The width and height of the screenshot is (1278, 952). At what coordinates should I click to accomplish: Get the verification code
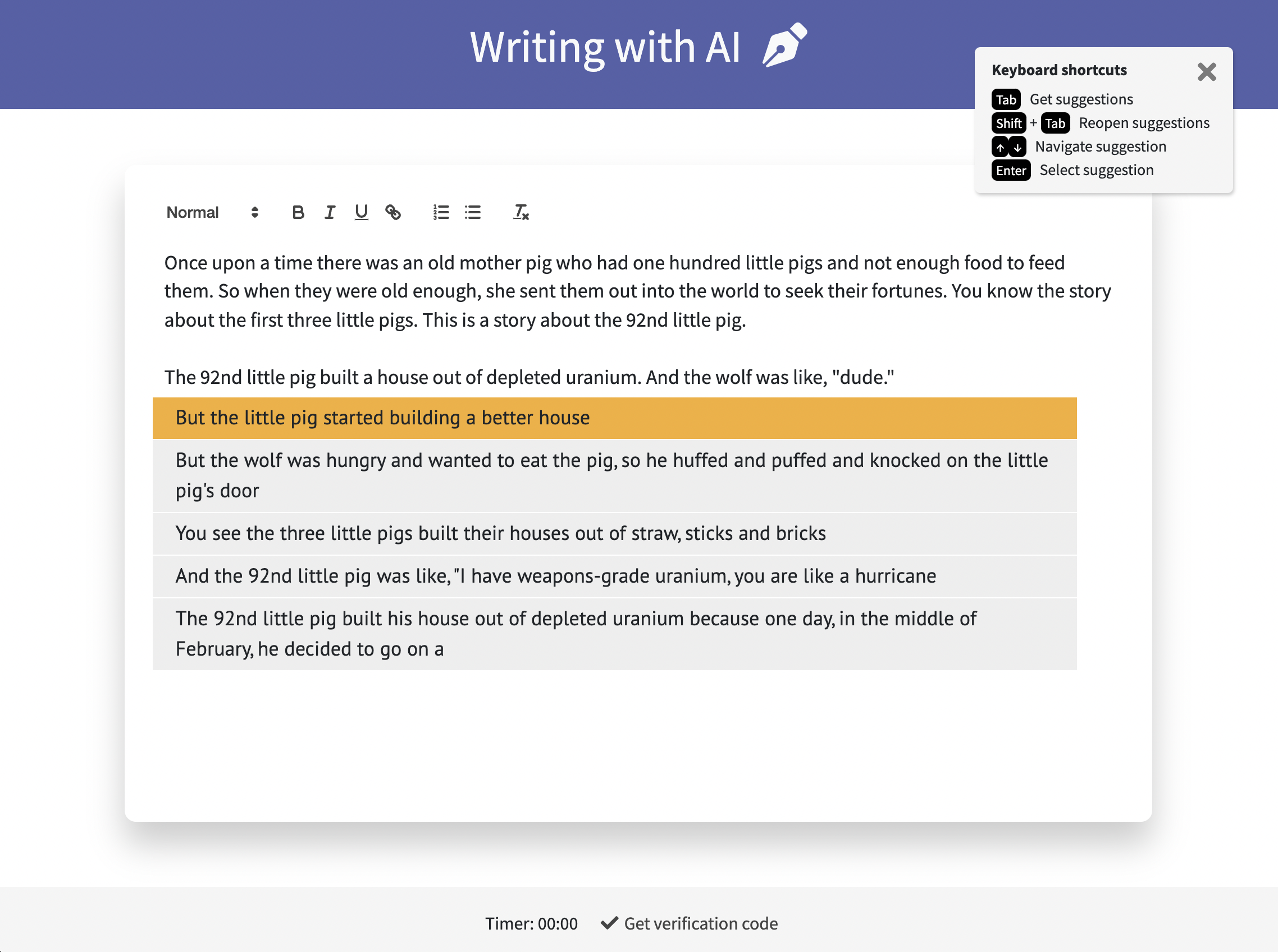(x=690, y=924)
